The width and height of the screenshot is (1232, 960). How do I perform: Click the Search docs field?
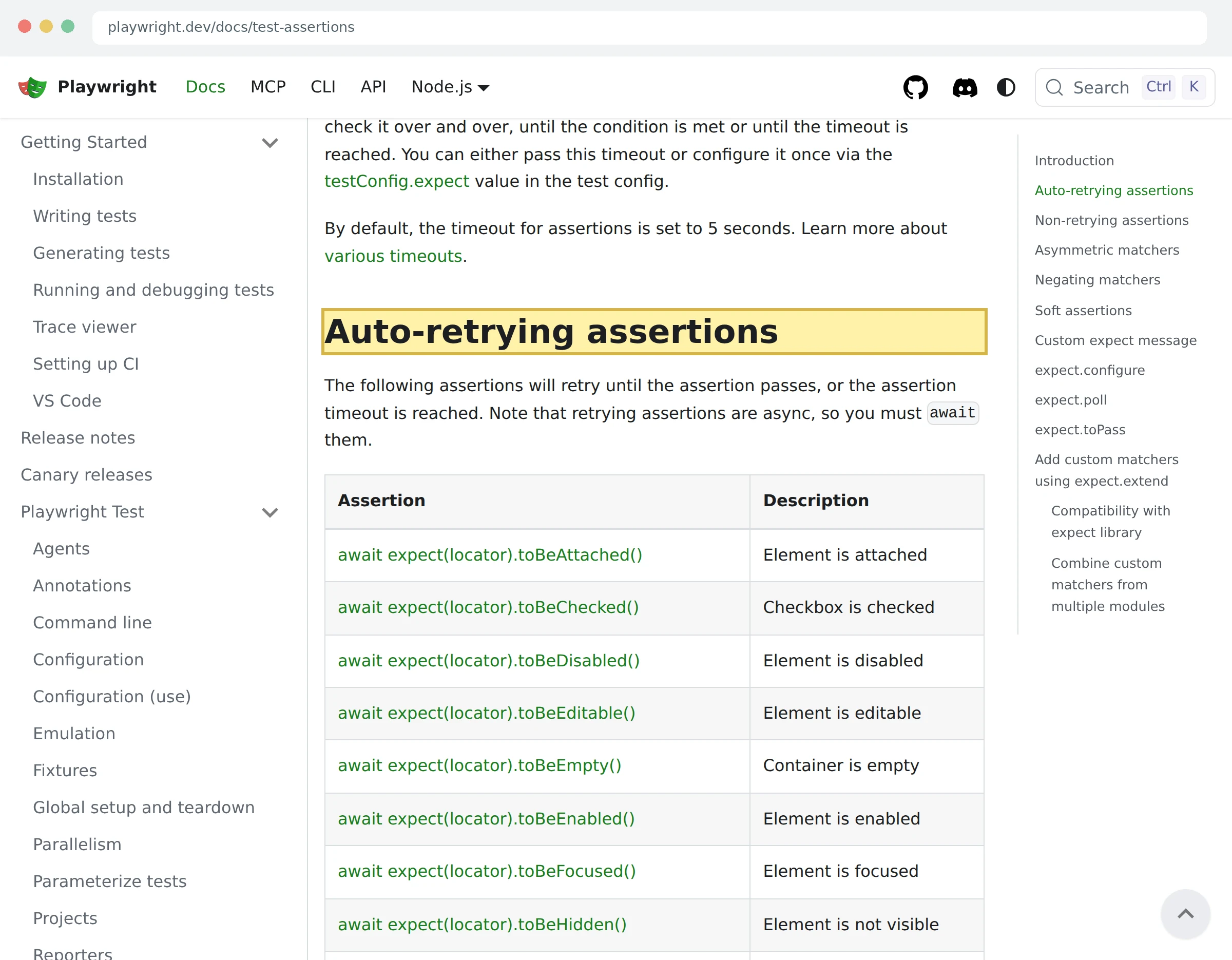(x=1124, y=87)
